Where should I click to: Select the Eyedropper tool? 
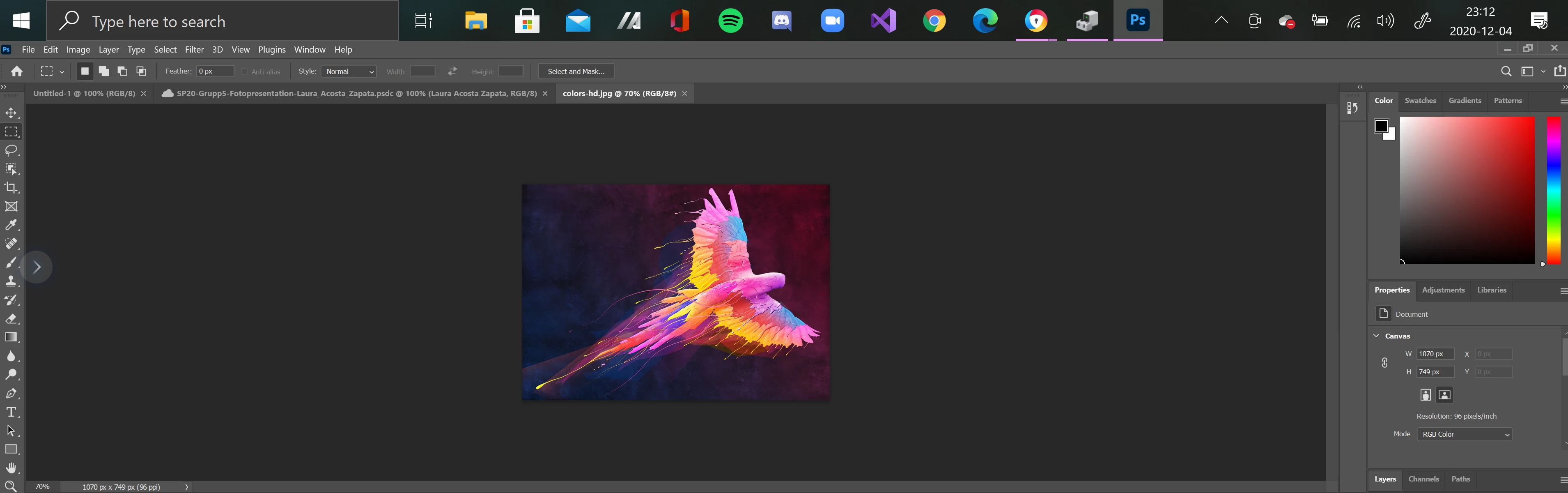coord(11,225)
